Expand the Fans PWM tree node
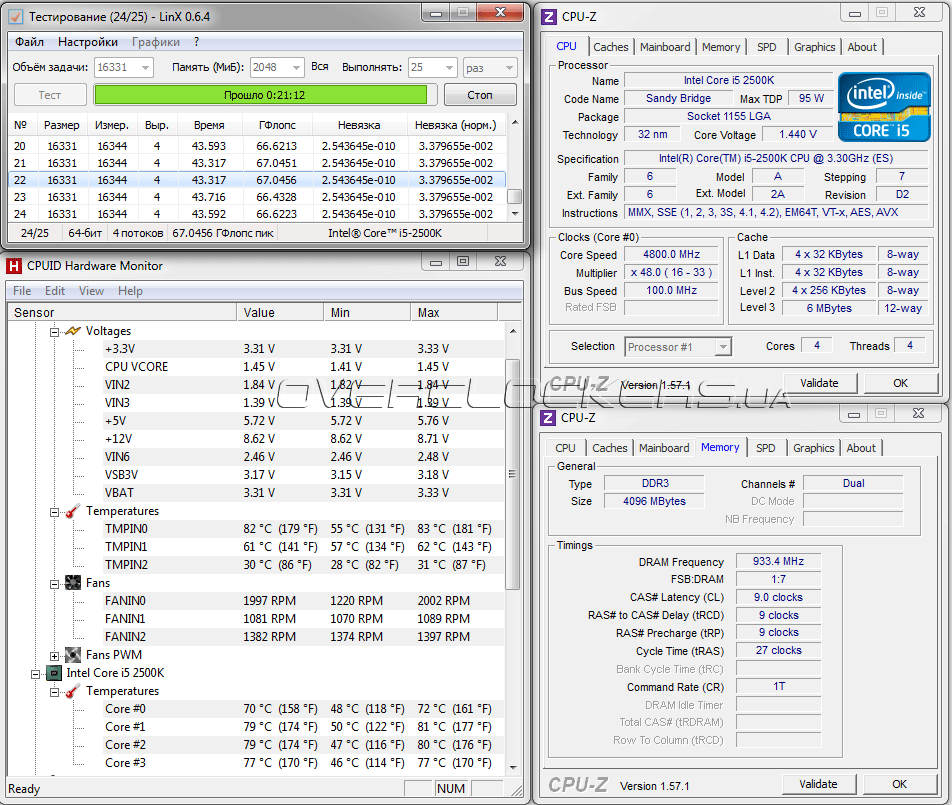 [x=54, y=655]
